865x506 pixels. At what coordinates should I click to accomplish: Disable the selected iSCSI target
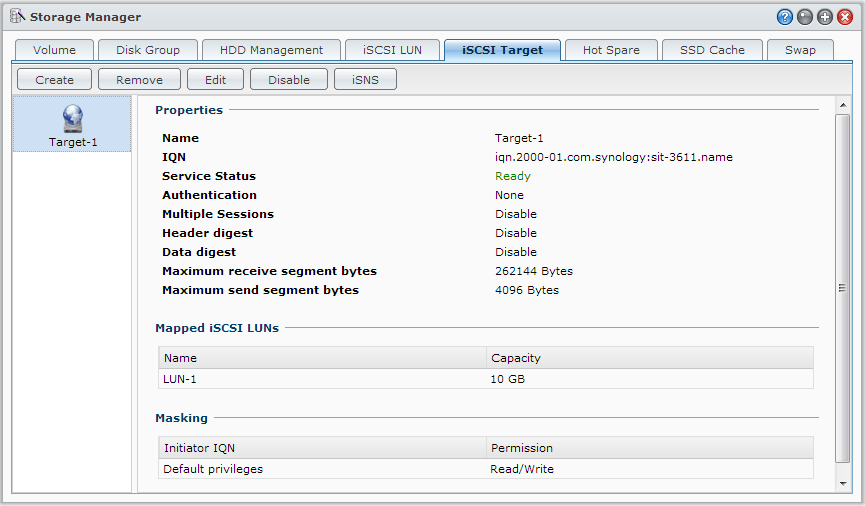pos(289,79)
